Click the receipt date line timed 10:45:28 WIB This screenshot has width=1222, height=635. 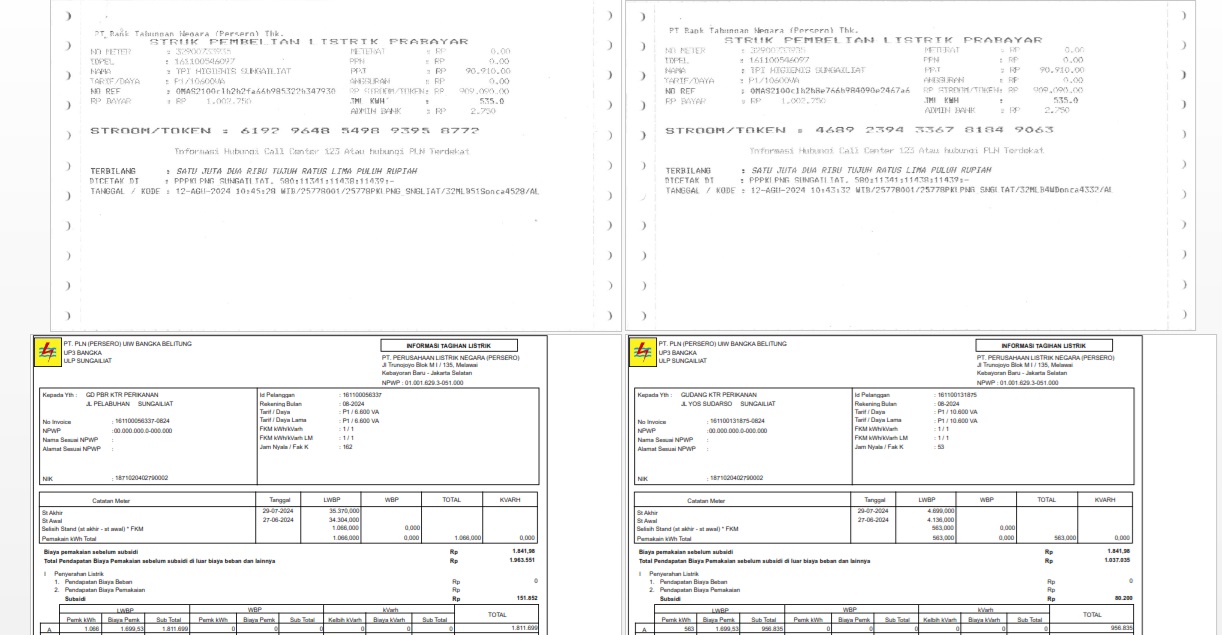pyautogui.click(x=315, y=190)
